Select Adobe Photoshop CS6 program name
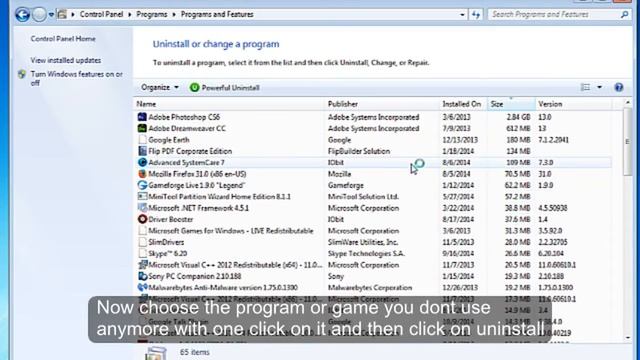640x360 pixels. point(184,117)
